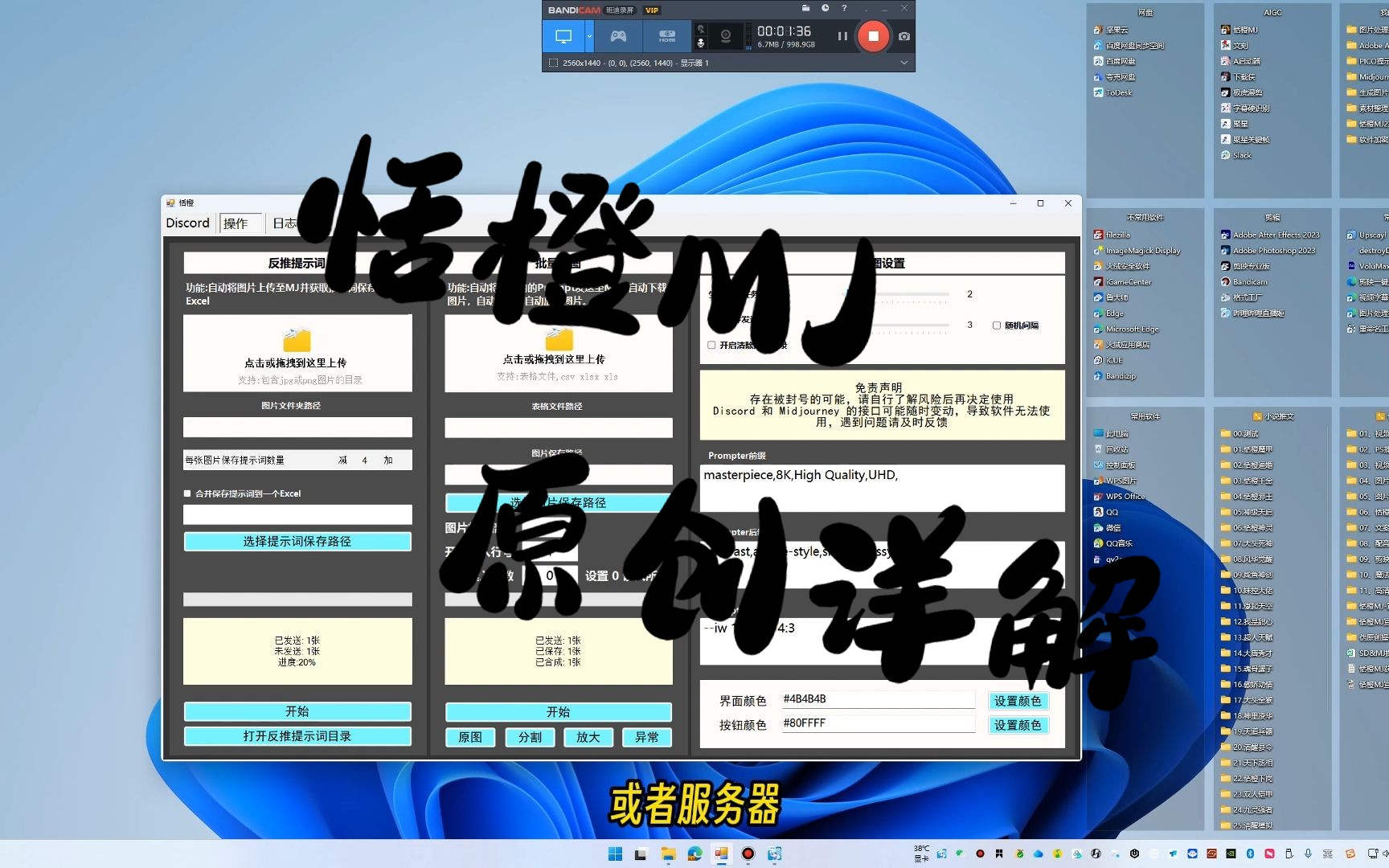Expand the Bandicam screen mode dropdown arrow
The width and height of the screenshot is (1389, 868).
coord(589,36)
